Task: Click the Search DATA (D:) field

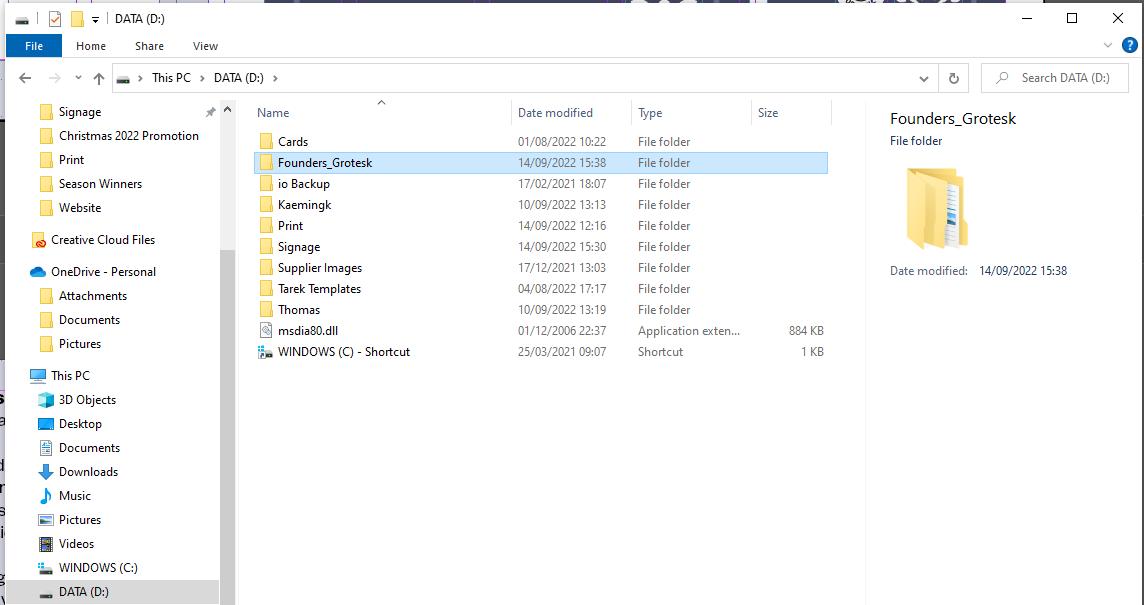Action: coord(1056,78)
